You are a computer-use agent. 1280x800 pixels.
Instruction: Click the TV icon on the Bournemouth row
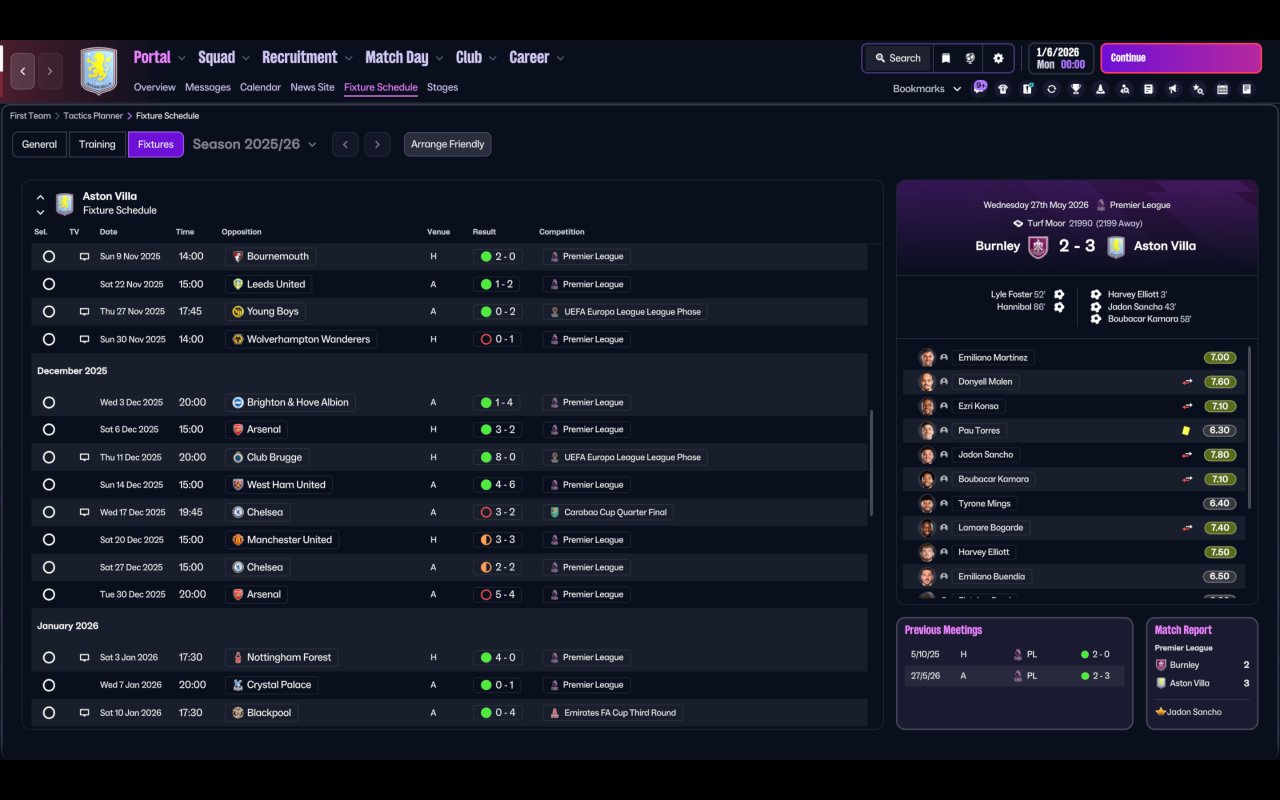85,257
